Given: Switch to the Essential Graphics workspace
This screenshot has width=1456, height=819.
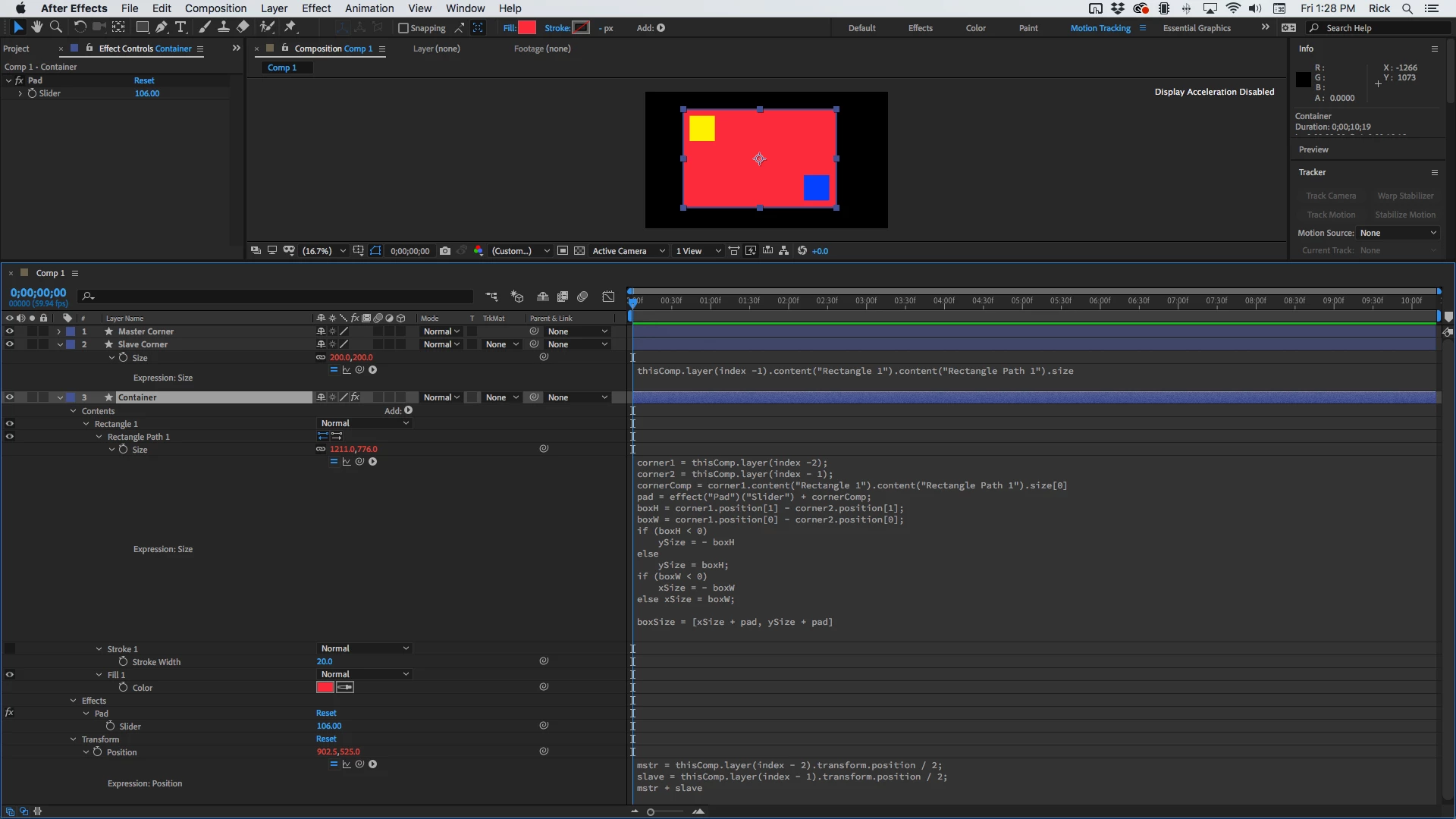Looking at the screenshot, I should click(x=1197, y=28).
